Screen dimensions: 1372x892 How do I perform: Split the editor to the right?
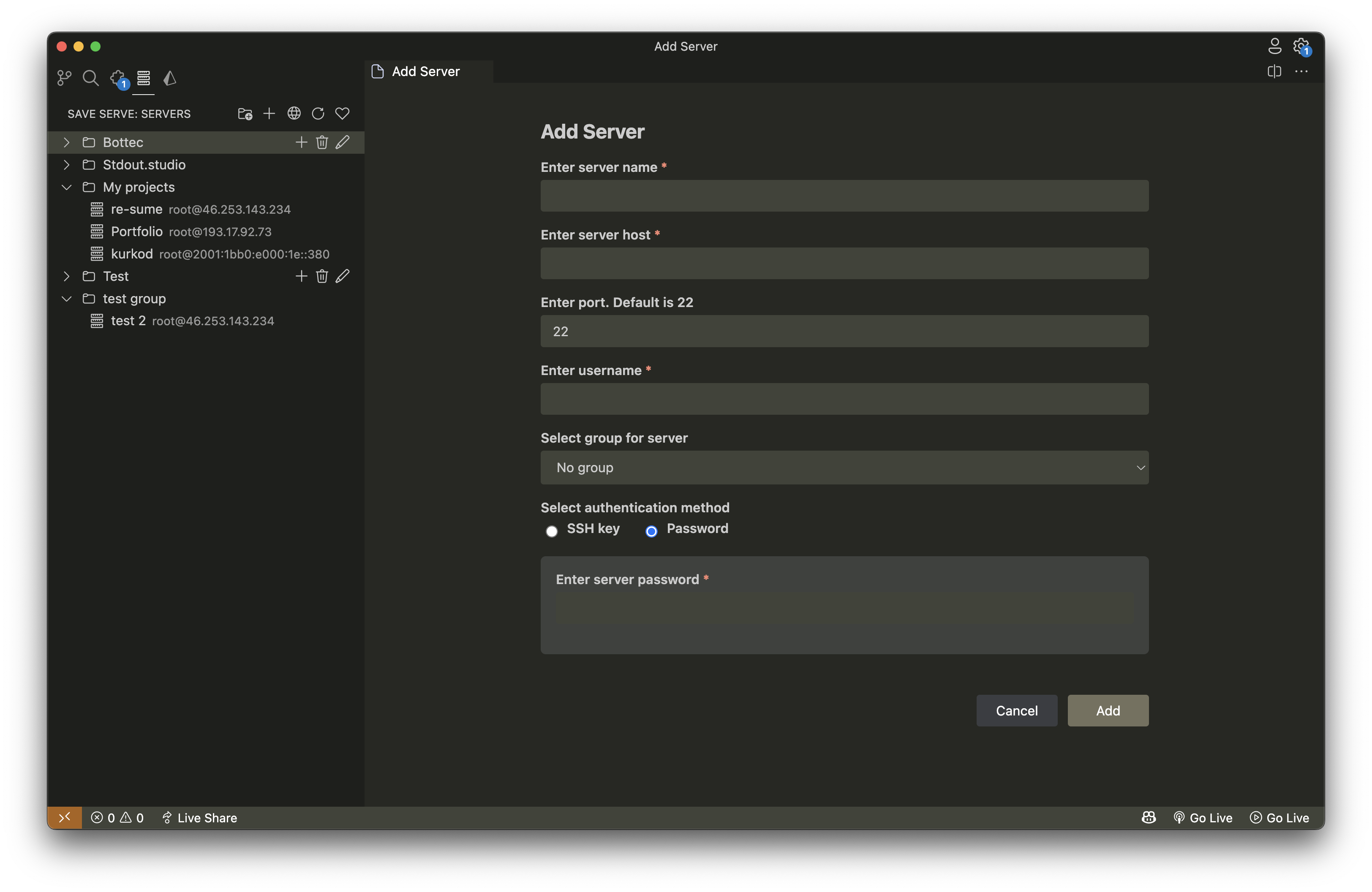pos(1274,71)
